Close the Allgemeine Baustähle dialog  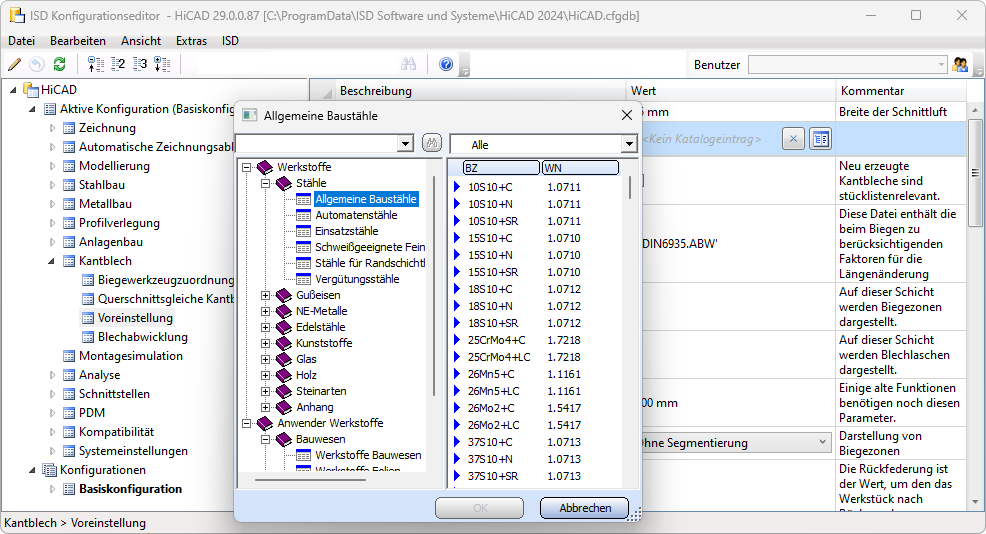click(626, 115)
